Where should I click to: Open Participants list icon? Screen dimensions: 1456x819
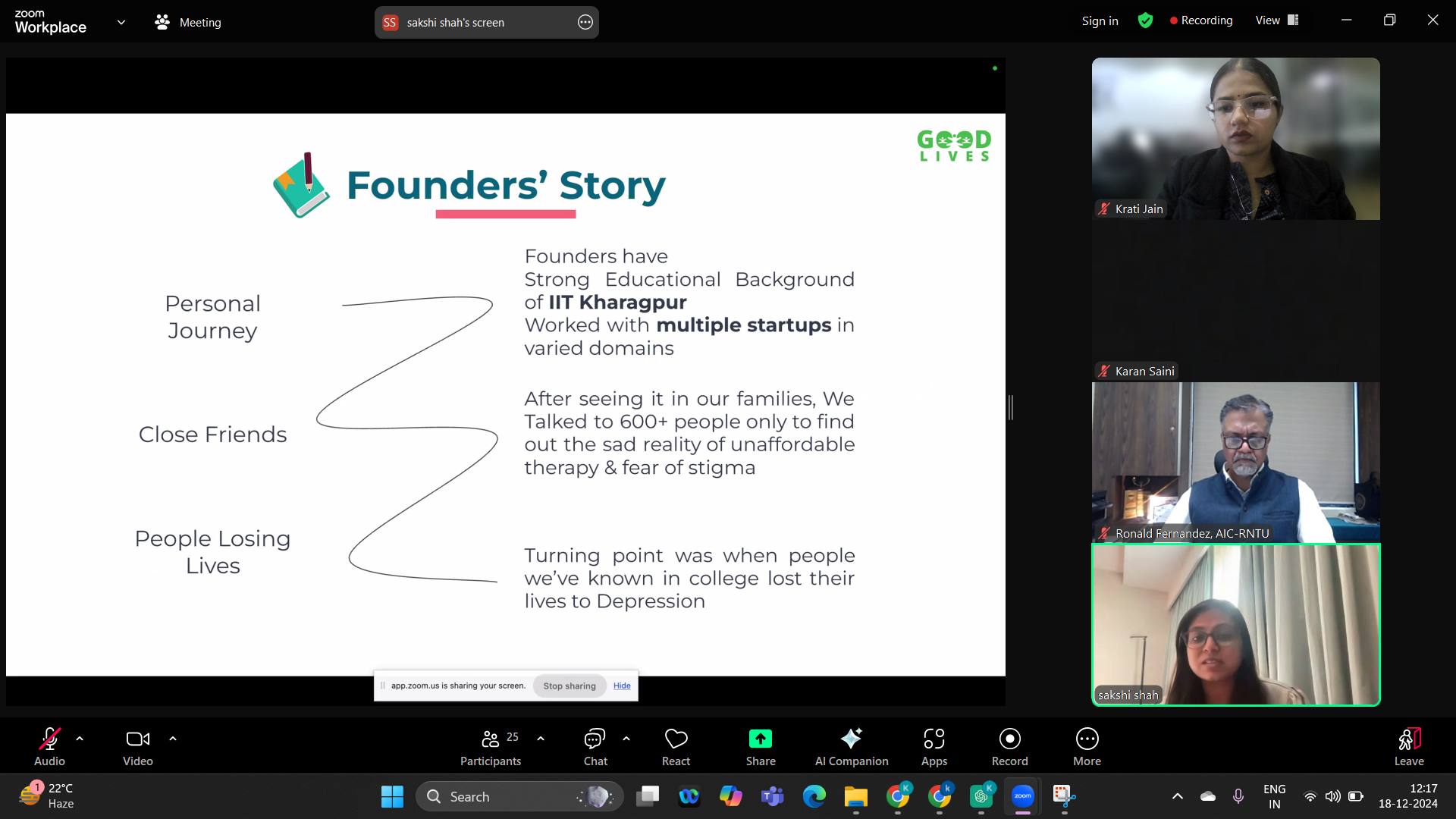point(491,739)
